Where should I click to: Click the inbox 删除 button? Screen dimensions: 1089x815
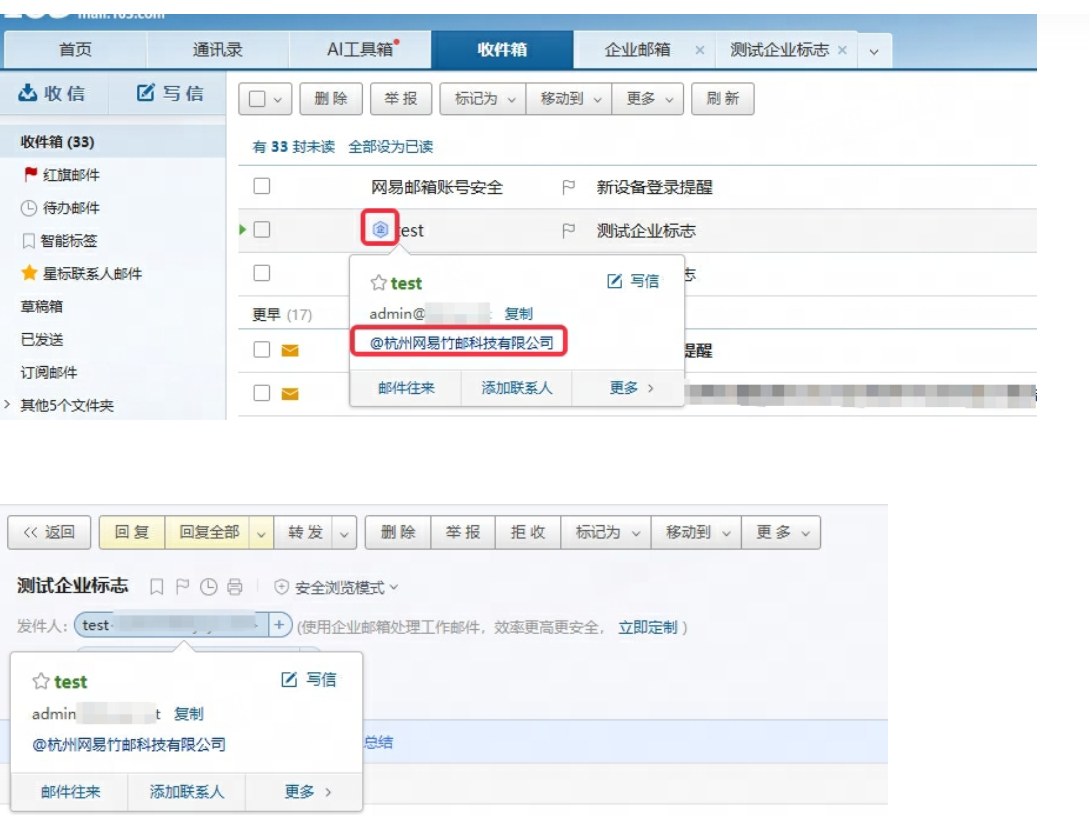point(331,99)
